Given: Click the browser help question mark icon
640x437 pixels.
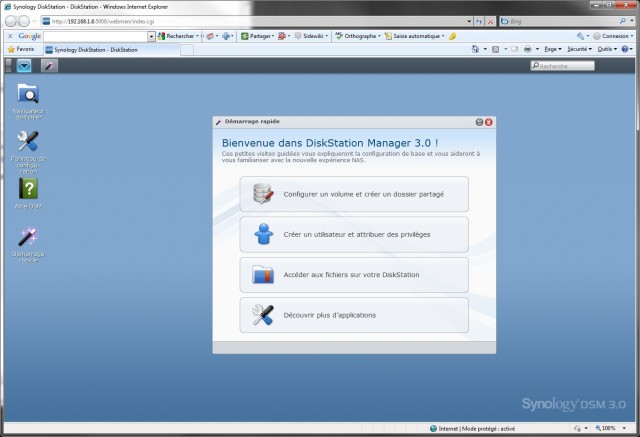Looking at the screenshot, I should click(625, 49).
